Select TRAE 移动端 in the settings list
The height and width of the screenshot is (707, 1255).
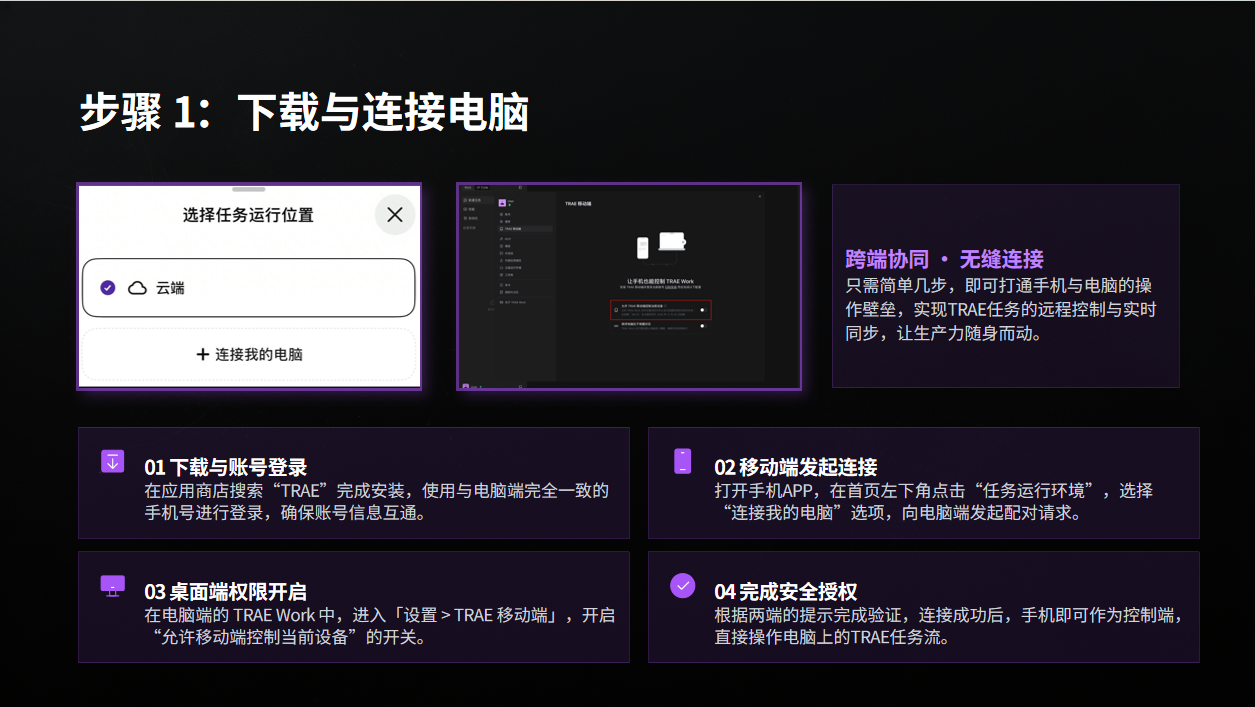525,229
